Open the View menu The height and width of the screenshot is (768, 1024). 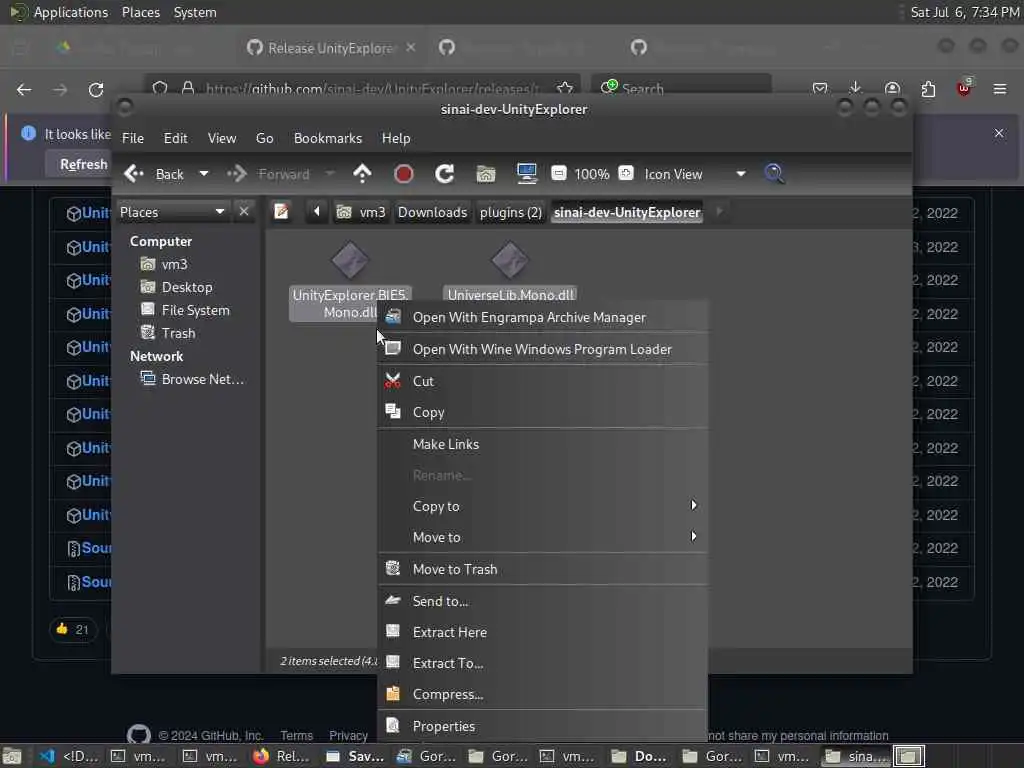222,138
